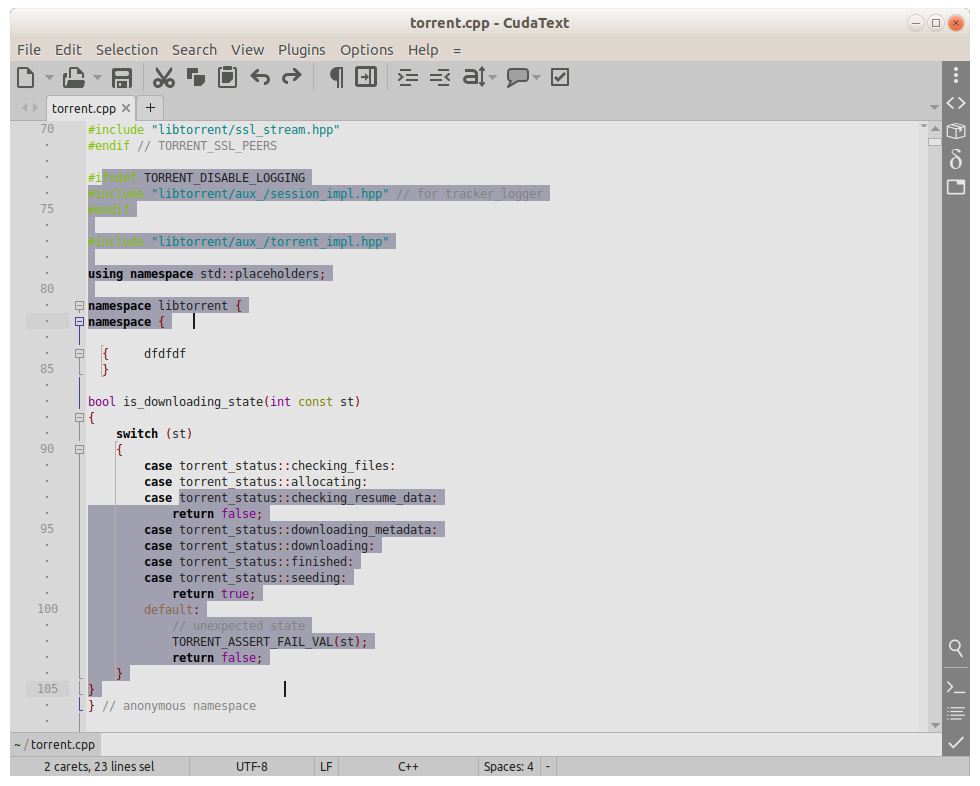Open the Selection menu
980x786 pixels.
(127, 50)
